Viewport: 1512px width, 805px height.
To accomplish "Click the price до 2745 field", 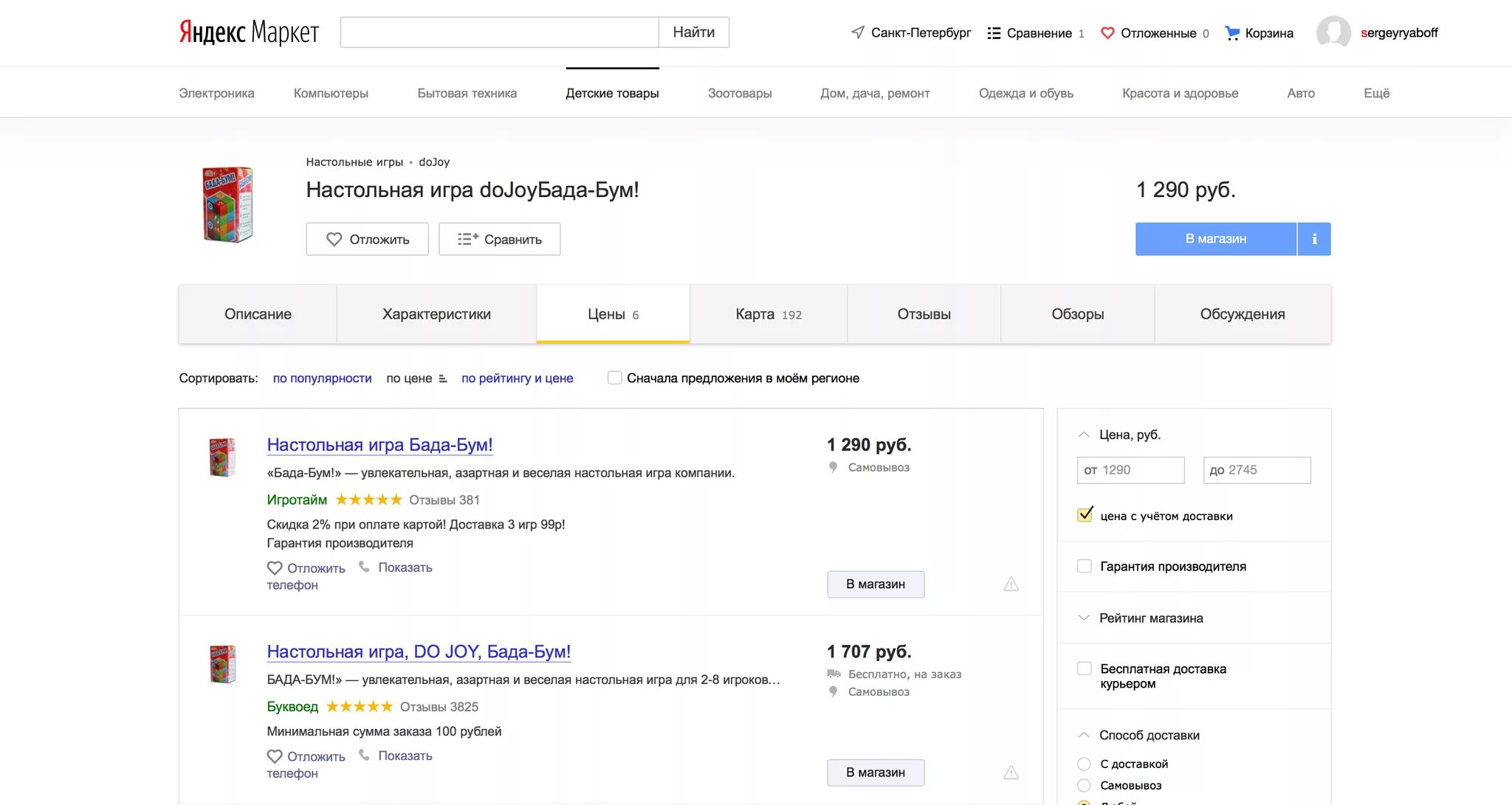I will tap(1257, 470).
